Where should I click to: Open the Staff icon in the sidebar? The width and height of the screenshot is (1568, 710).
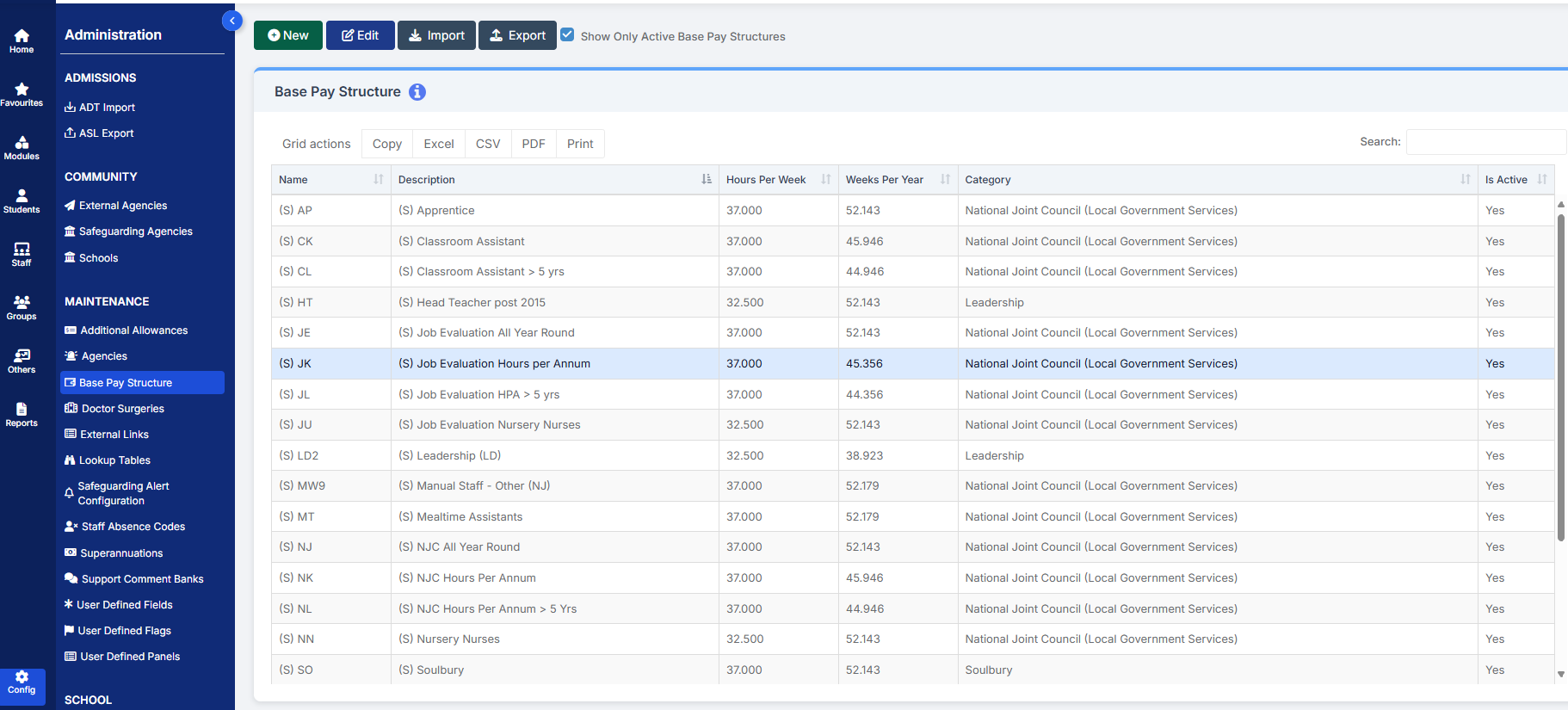[x=22, y=254]
